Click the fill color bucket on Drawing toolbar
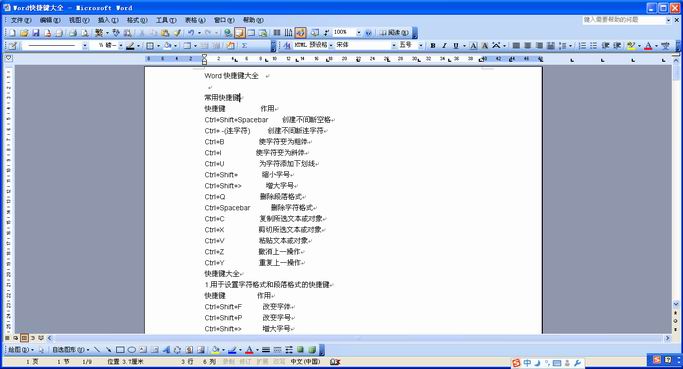 point(215,350)
